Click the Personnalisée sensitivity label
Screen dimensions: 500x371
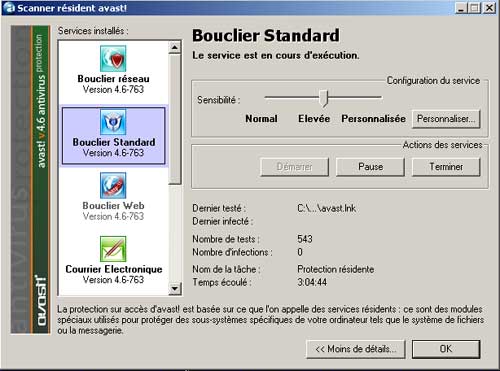[x=373, y=119]
